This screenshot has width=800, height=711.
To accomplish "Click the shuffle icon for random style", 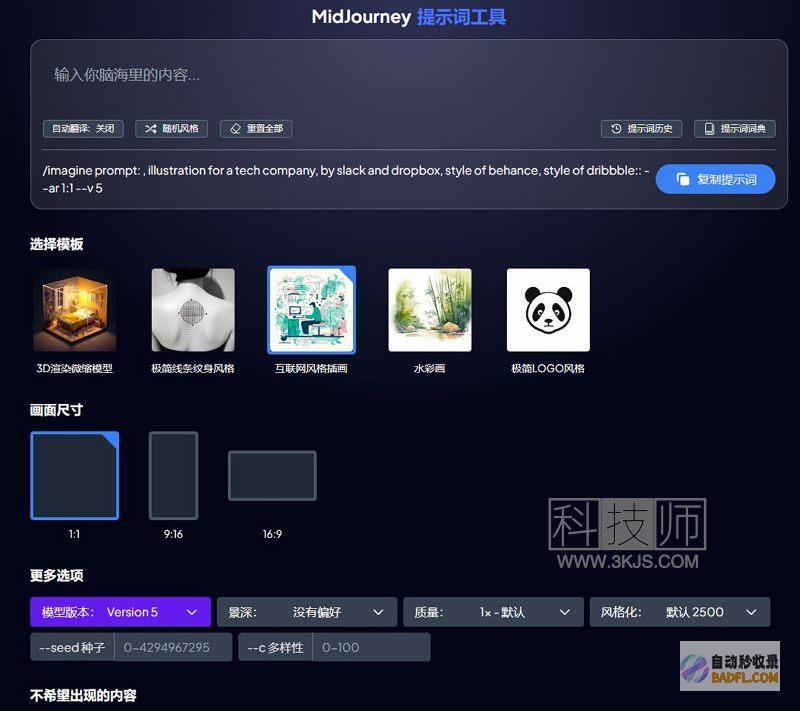I will pyautogui.click(x=151, y=129).
